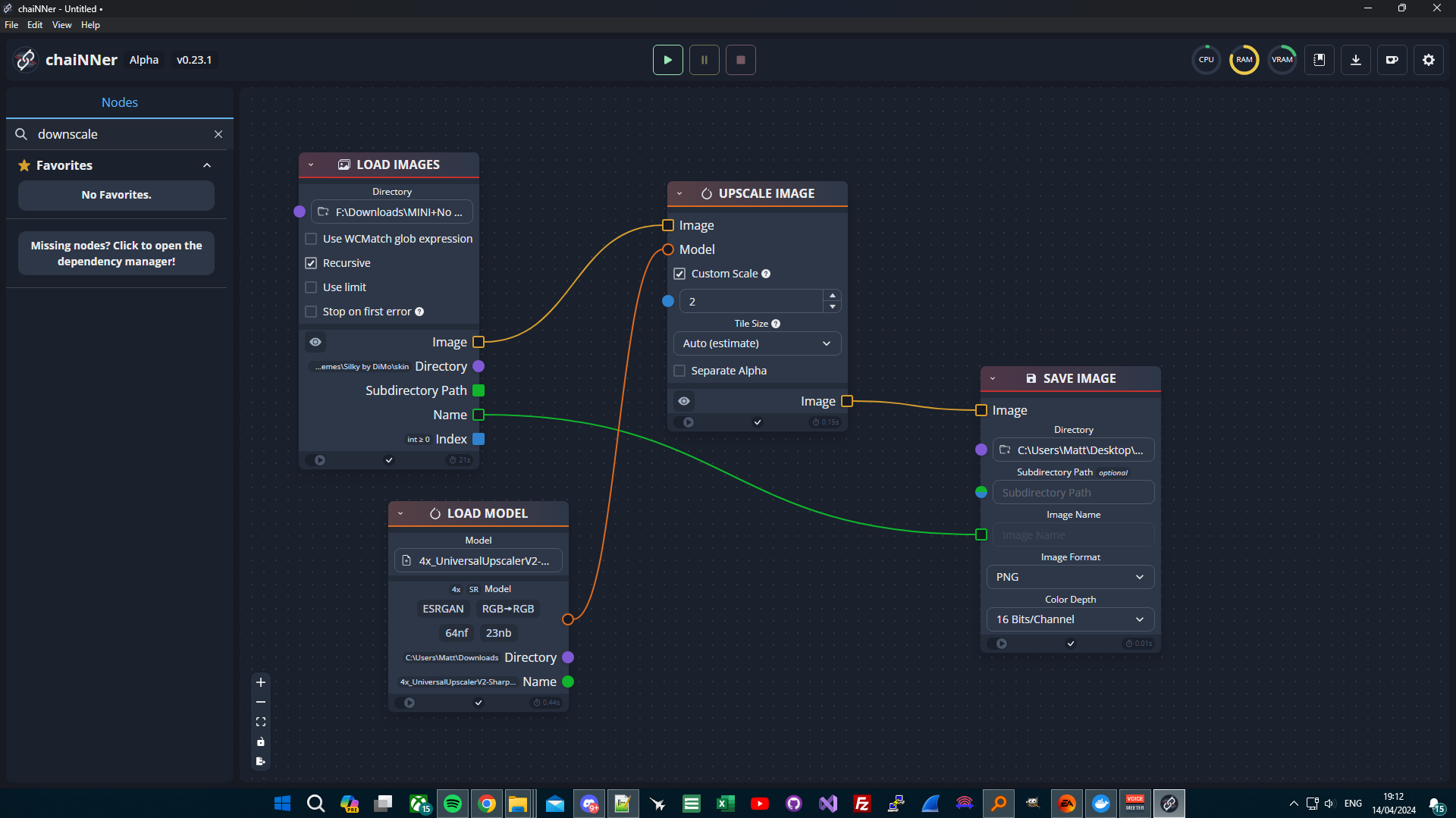Stop the chain execution
1456x818 pixels.
pos(741,60)
